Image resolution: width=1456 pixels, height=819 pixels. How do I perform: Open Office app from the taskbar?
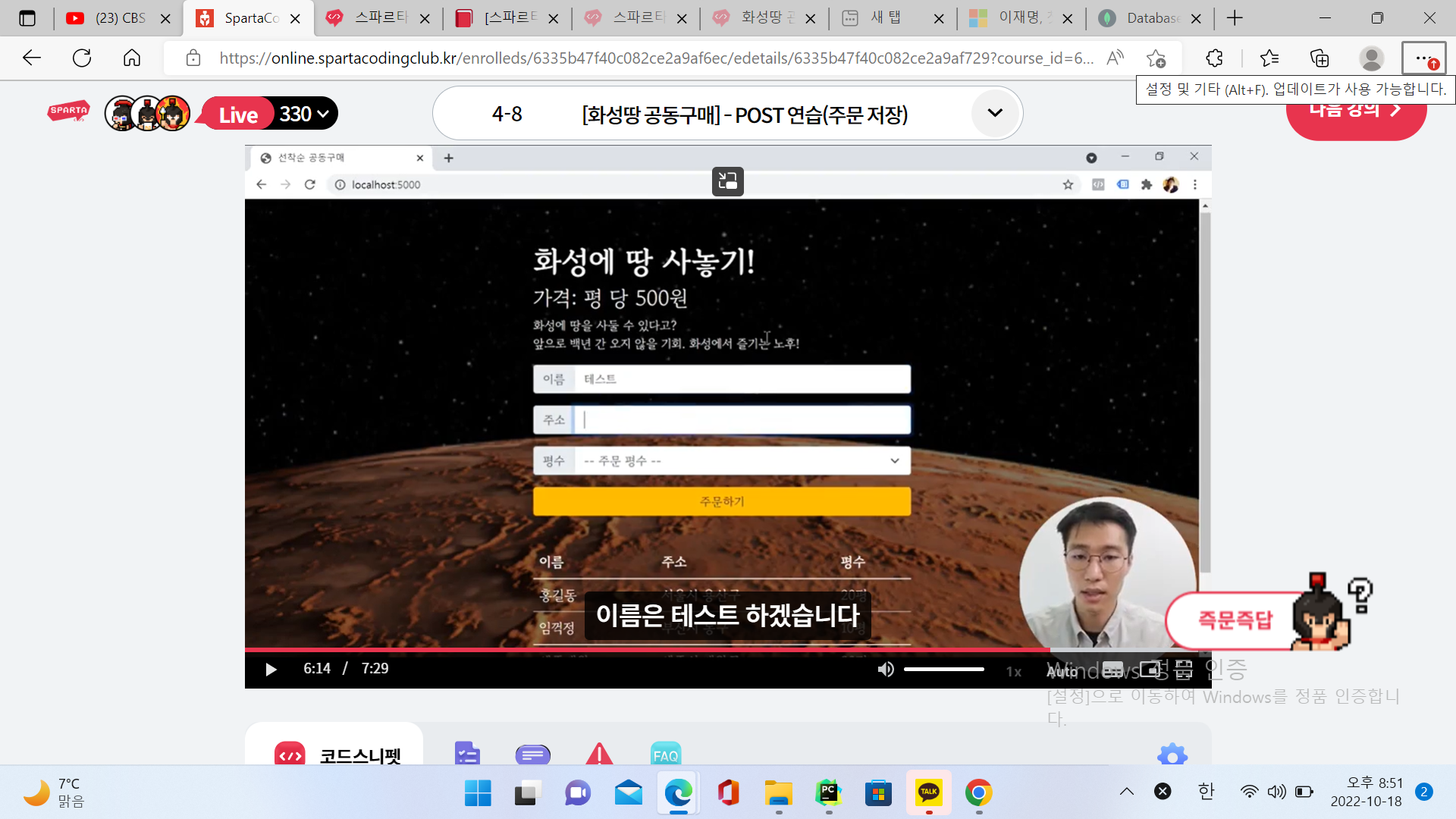[x=728, y=793]
